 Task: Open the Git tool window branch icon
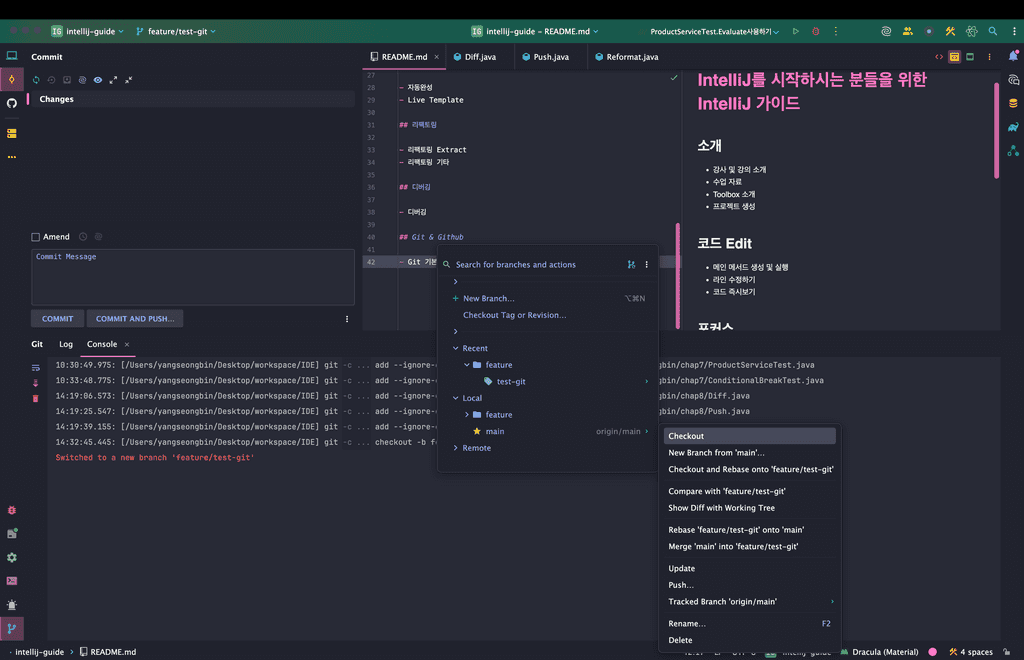pyautogui.click(x=12, y=629)
